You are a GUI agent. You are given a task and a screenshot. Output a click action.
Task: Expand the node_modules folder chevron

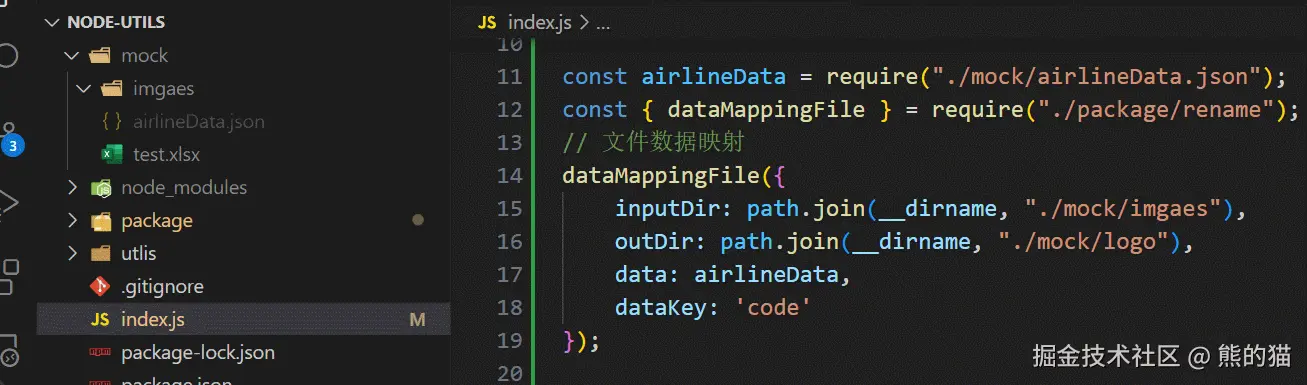pyautogui.click(x=72, y=187)
